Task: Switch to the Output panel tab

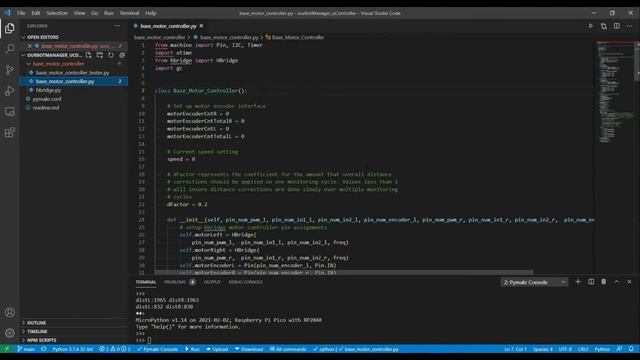Action: click(x=212, y=282)
